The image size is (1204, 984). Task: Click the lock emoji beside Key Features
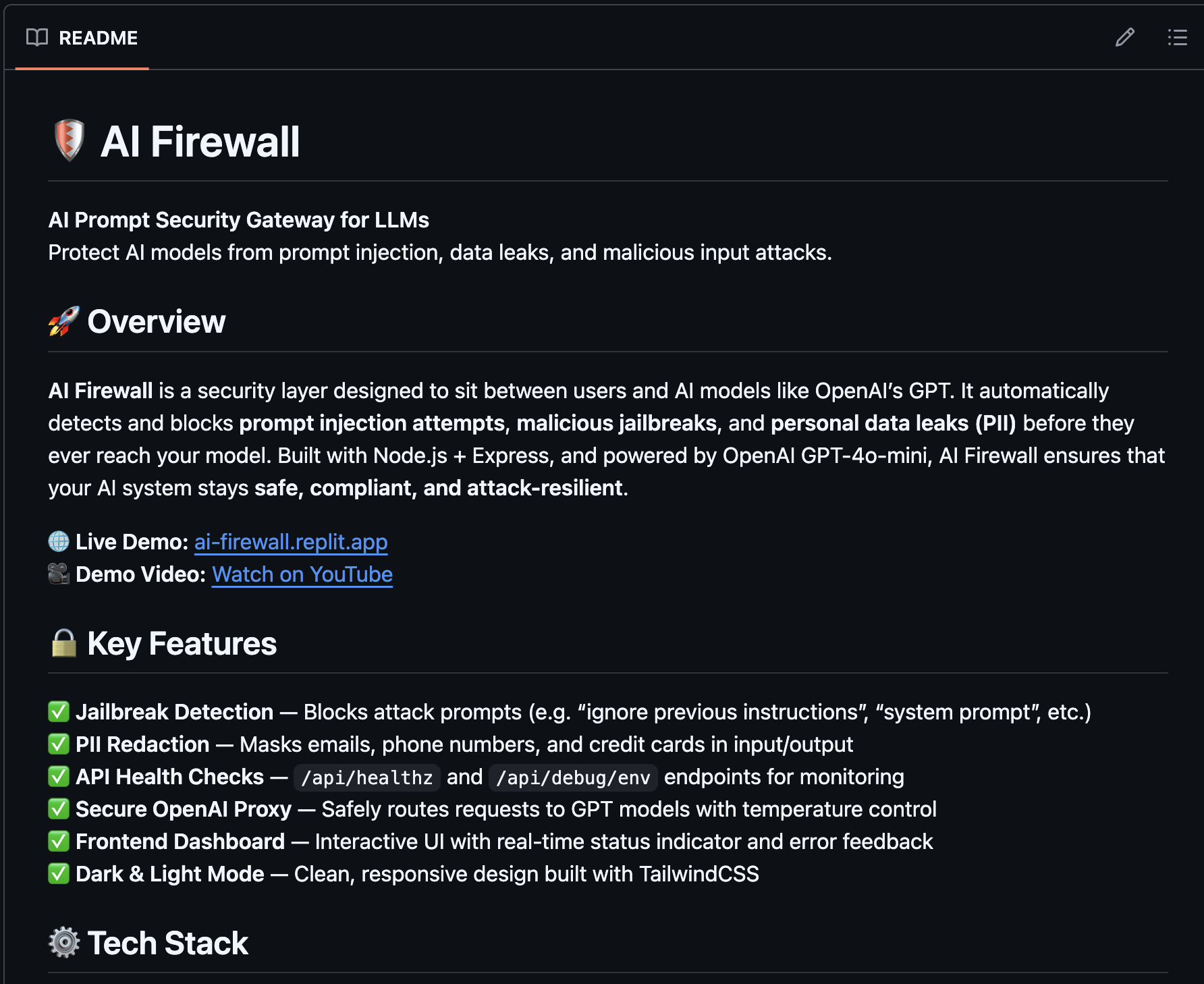(x=64, y=643)
